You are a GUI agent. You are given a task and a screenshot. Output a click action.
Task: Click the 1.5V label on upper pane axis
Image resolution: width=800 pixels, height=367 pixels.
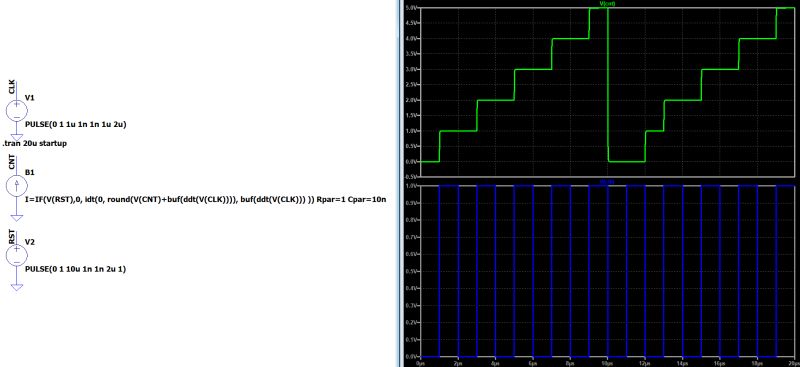[x=411, y=115]
